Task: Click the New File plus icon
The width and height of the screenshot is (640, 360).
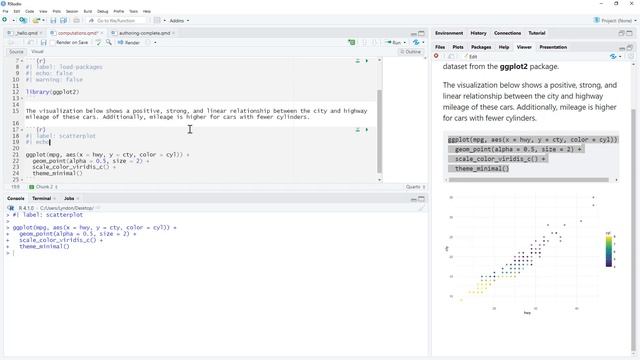Action: pyautogui.click(x=5, y=20)
